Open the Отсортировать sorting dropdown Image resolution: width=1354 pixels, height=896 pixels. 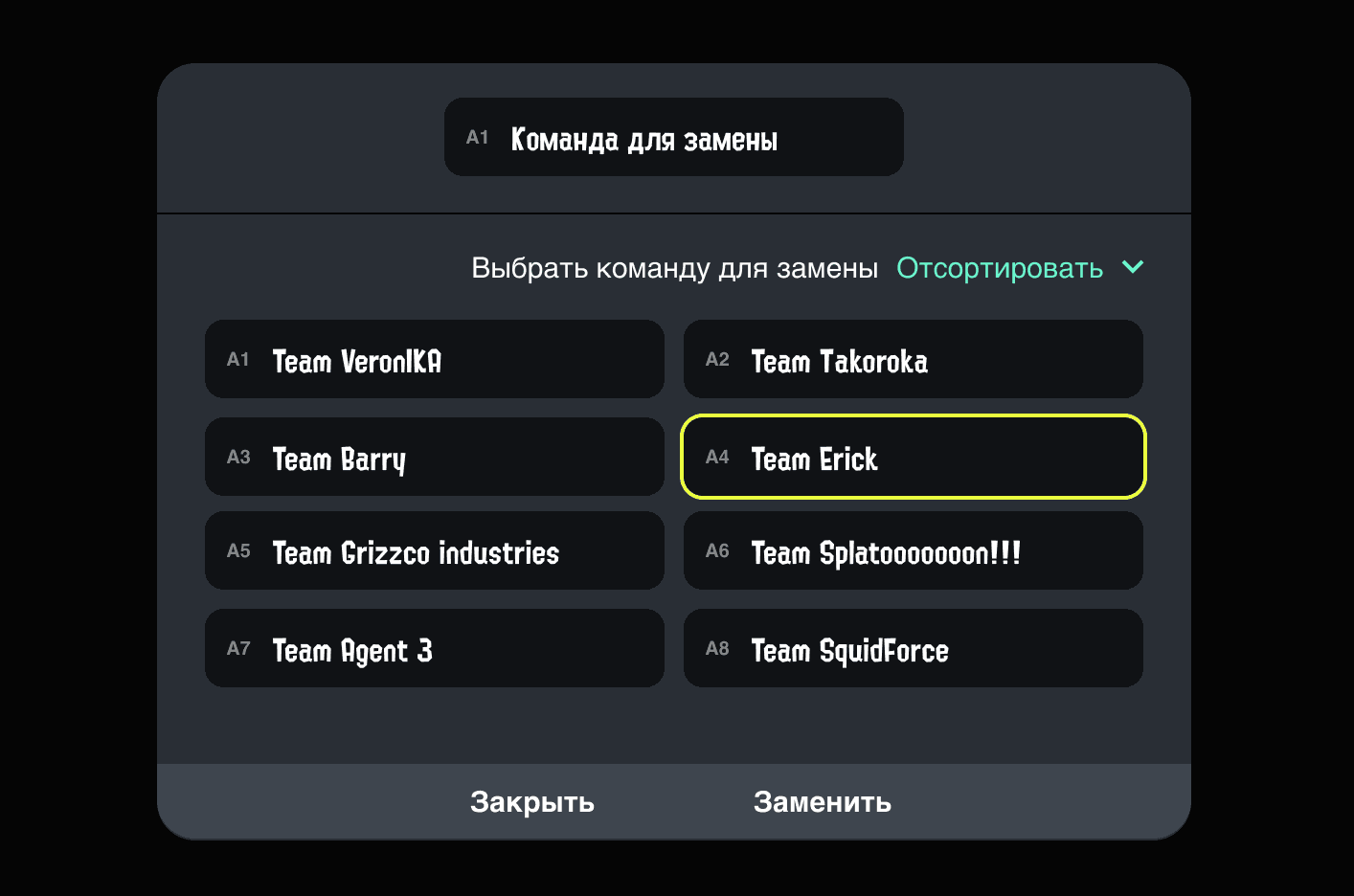[999, 268]
